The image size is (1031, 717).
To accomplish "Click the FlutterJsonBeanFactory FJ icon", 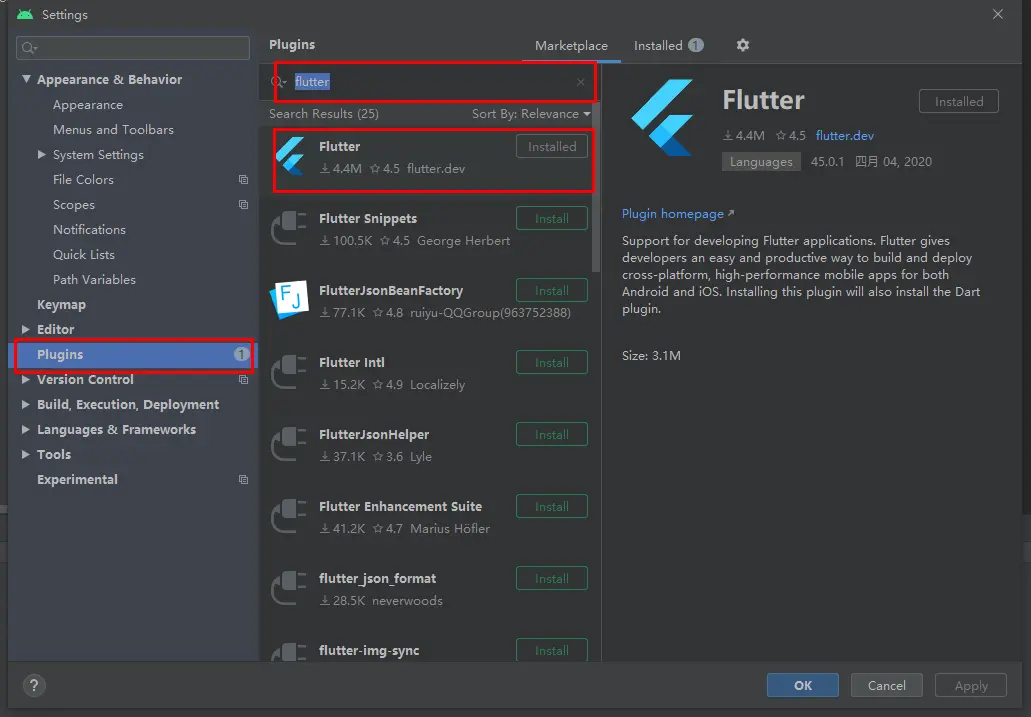I will 289,299.
